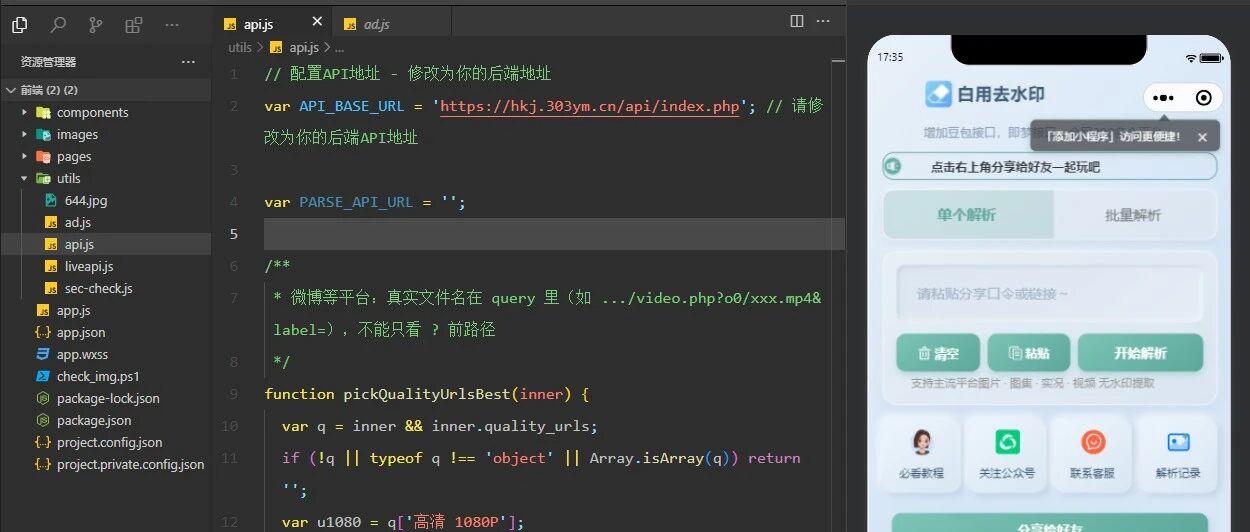Click the breadcrumb utils segment
1250x532 pixels.
point(240,47)
